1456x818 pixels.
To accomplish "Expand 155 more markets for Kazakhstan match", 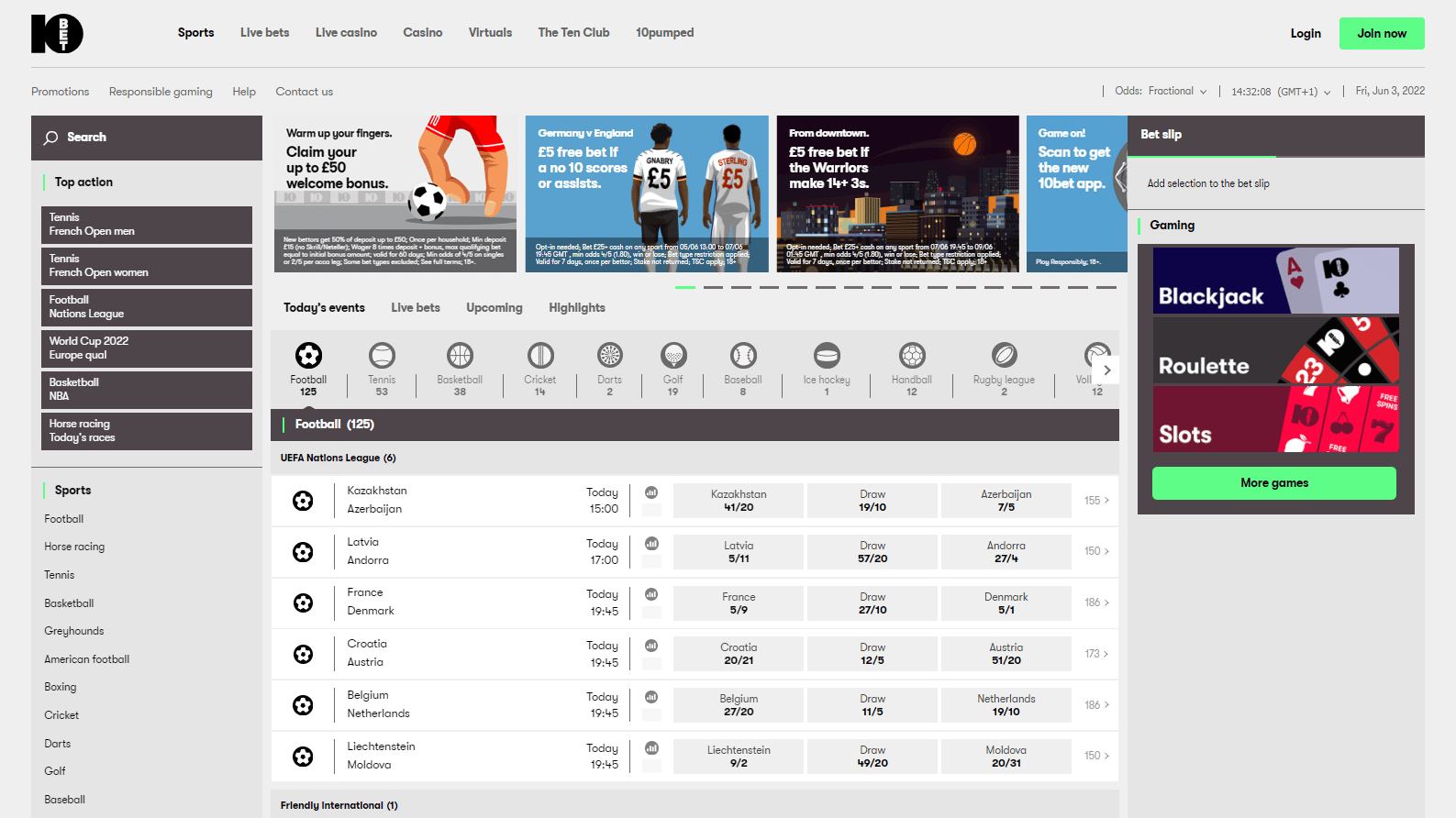I will [1096, 501].
